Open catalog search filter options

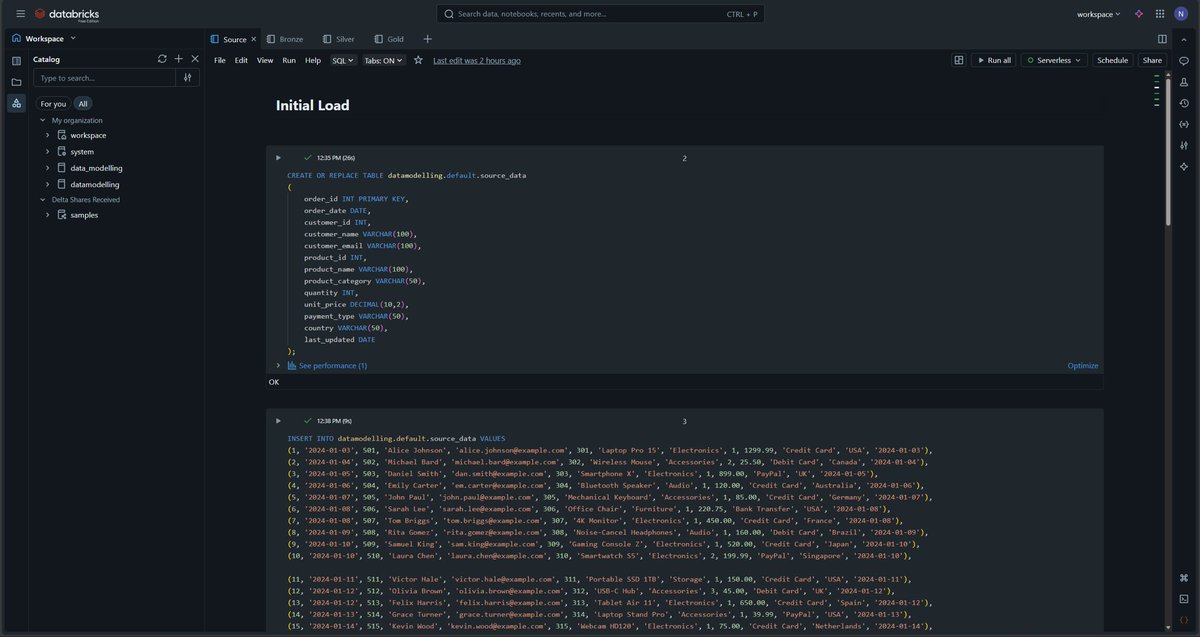coord(187,77)
